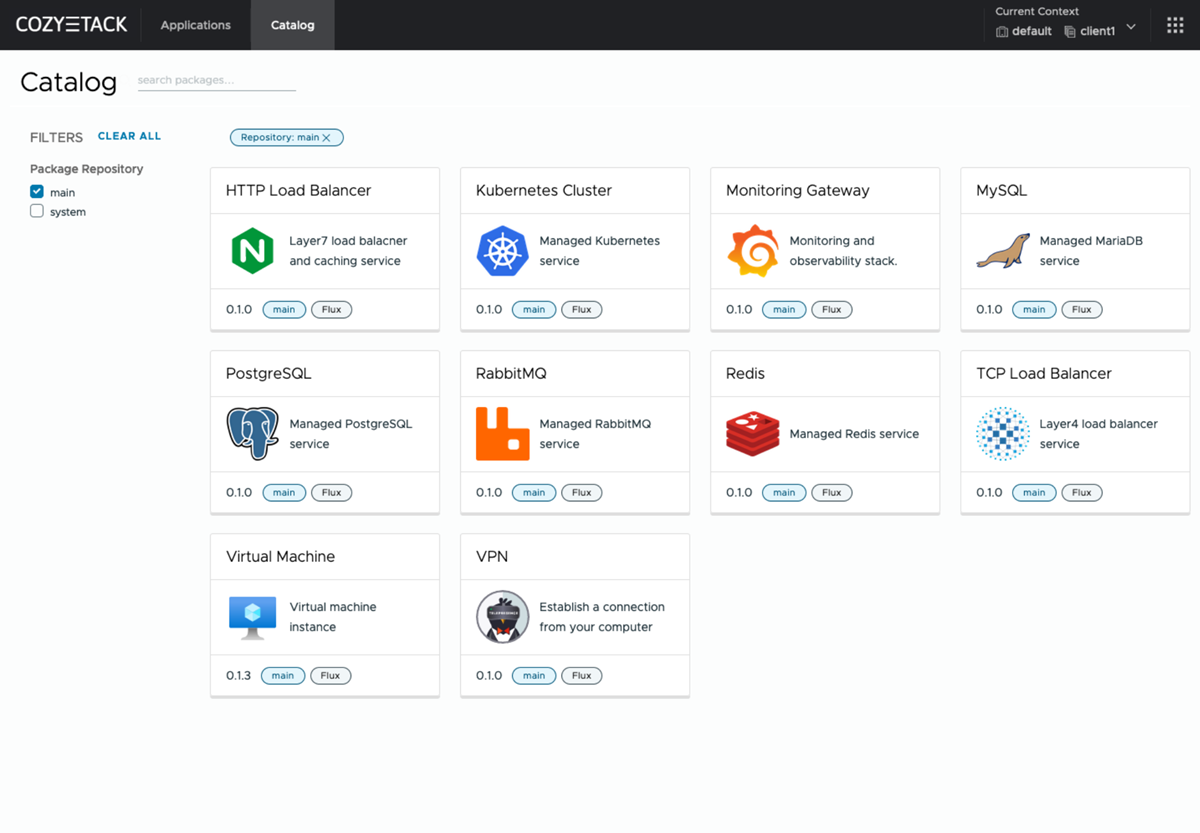Uncheck the main repository checkbox
Viewport: 1200px width, 833px height.
point(37,192)
